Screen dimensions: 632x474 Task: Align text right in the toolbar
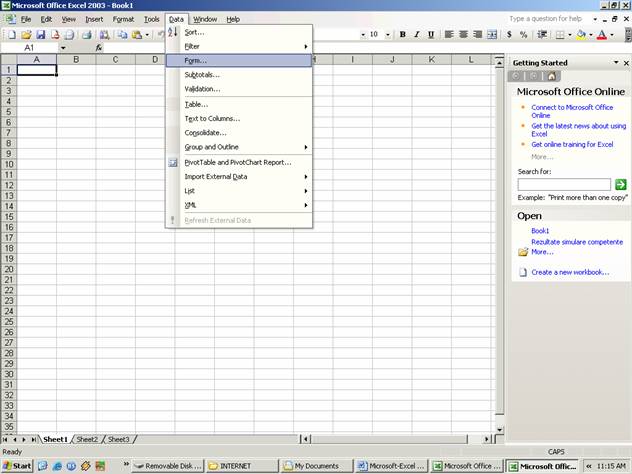(x=478, y=35)
